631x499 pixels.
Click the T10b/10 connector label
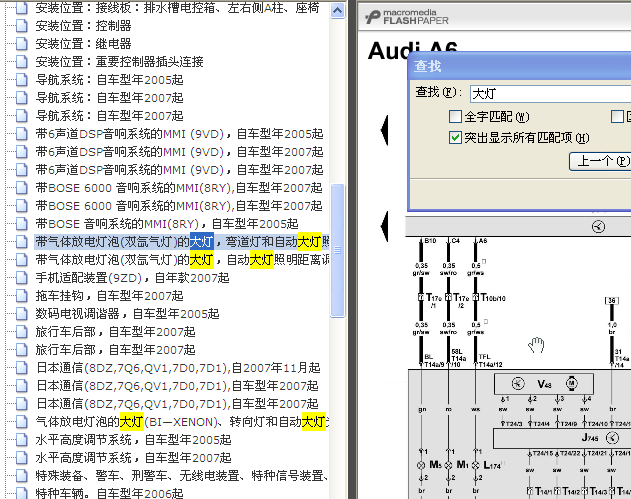(x=493, y=298)
